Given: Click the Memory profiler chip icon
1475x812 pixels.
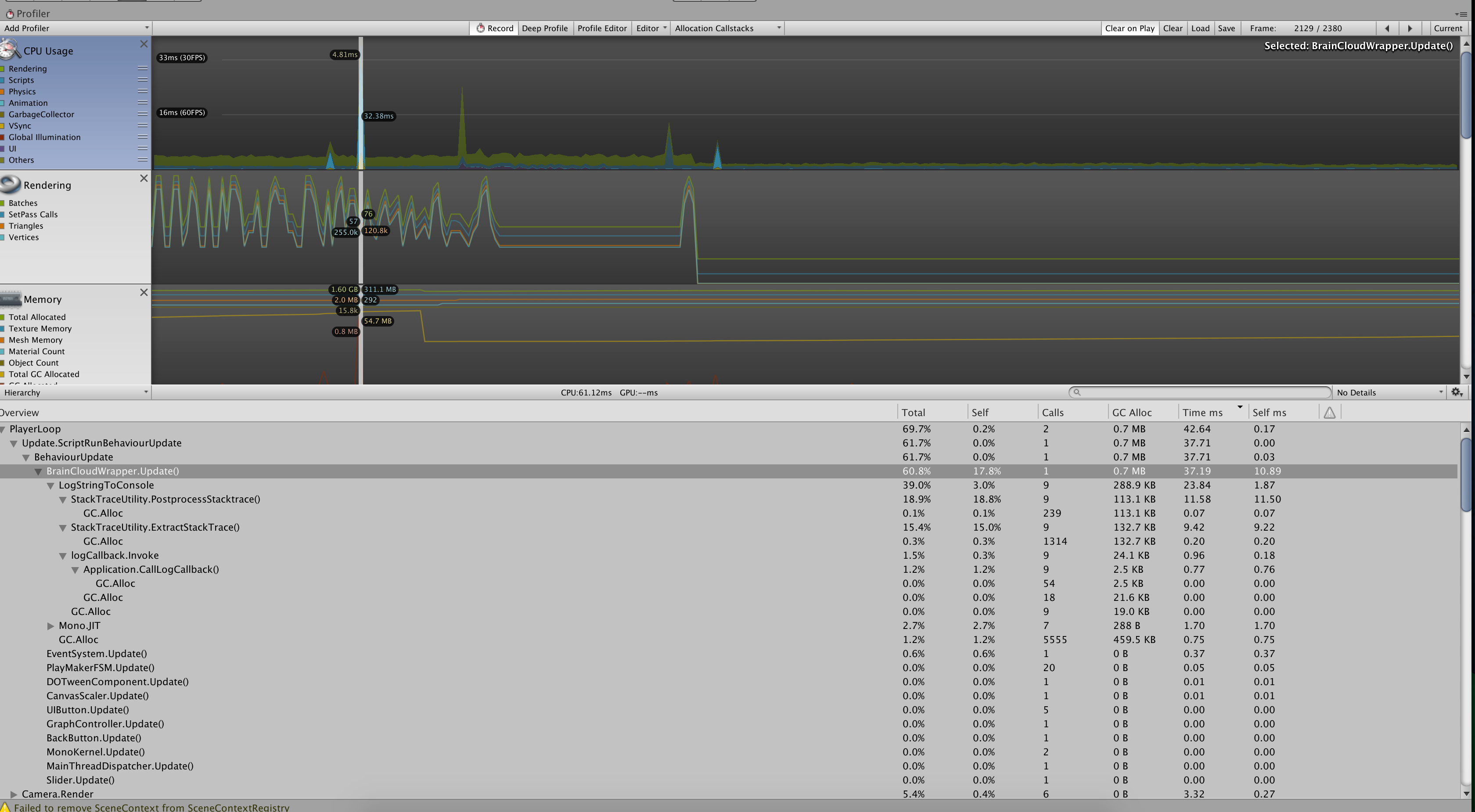Looking at the screenshot, I should (10, 298).
